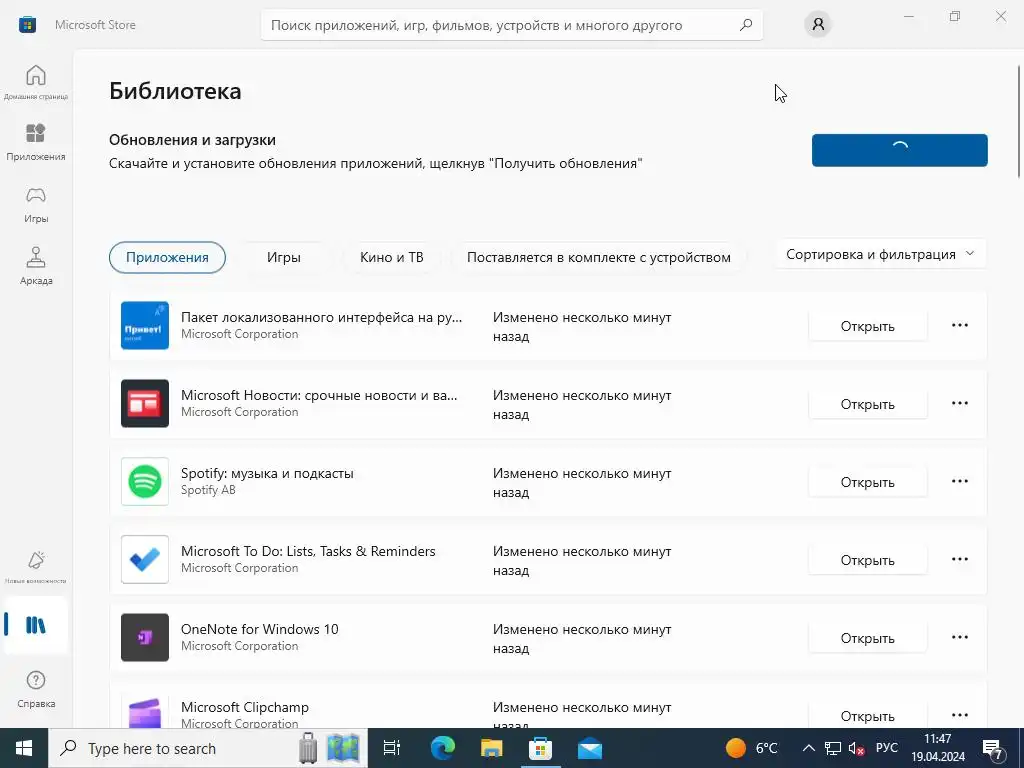The width and height of the screenshot is (1024, 768).
Task: Select Поставляется в комплекте с устройством tab
Action: pyautogui.click(x=599, y=257)
